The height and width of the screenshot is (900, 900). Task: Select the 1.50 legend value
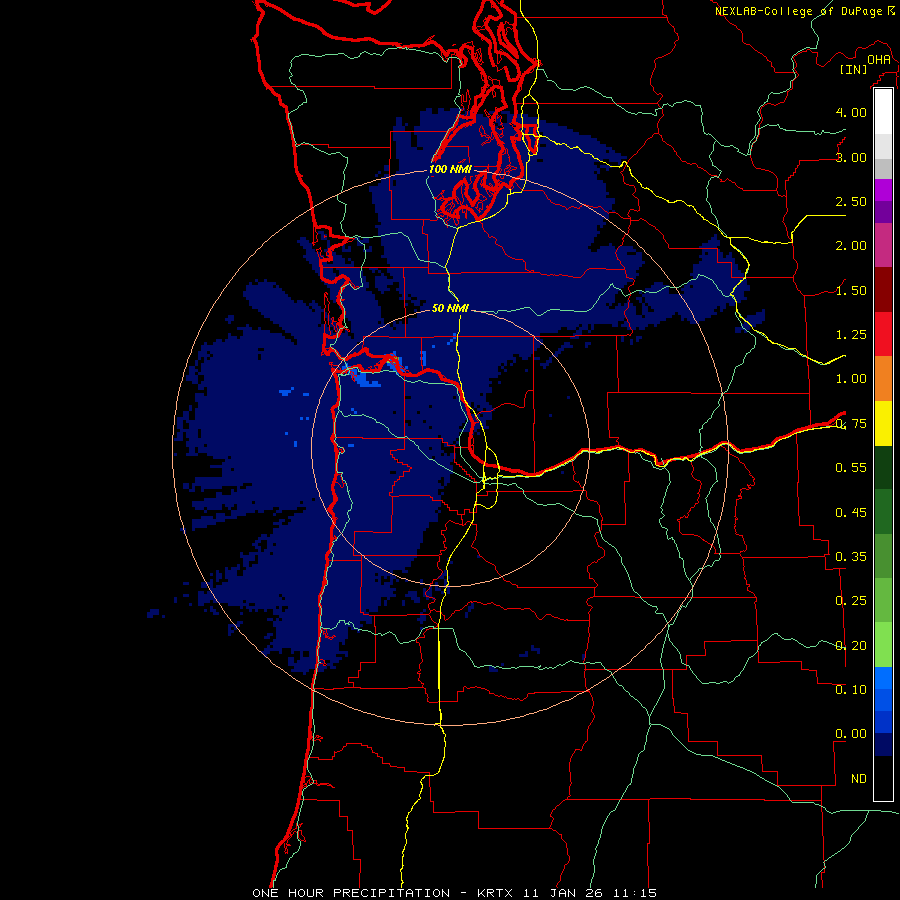(x=851, y=290)
